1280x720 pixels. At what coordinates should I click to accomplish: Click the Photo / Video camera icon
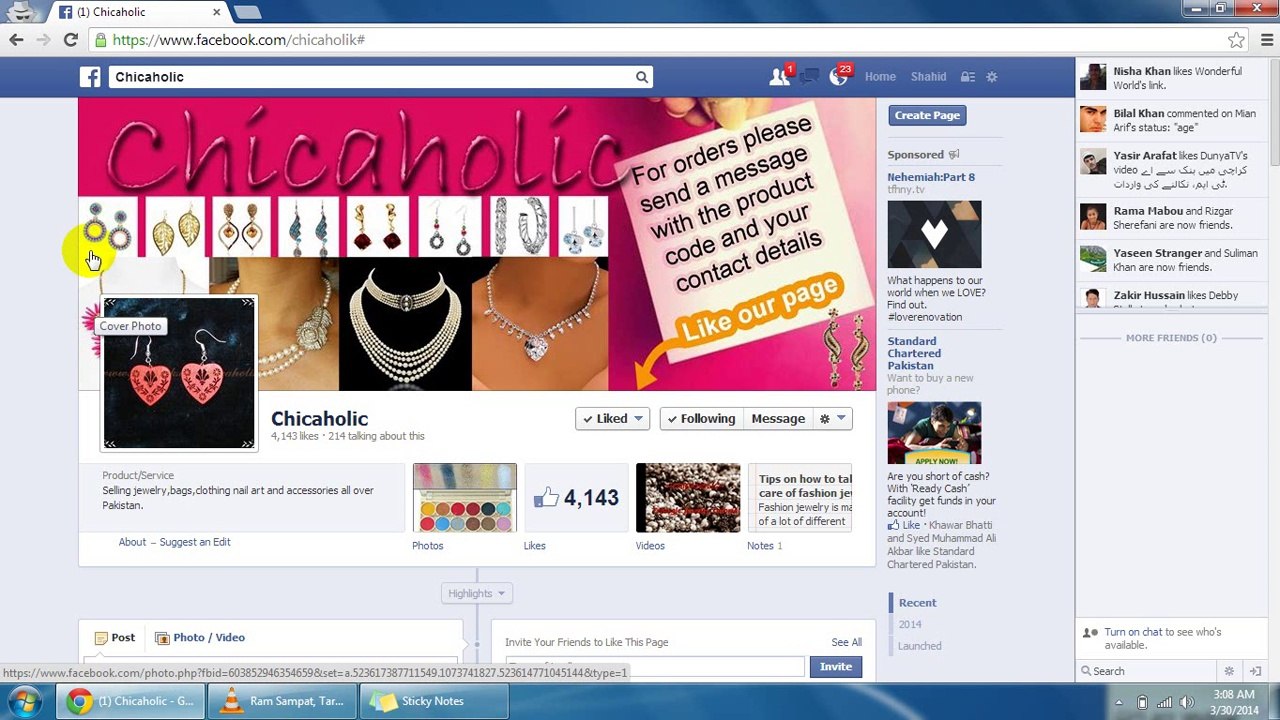point(161,638)
